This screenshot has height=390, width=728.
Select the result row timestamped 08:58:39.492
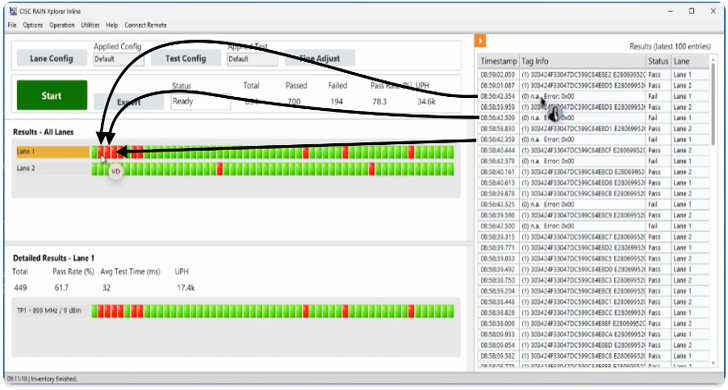pos(594,270)
